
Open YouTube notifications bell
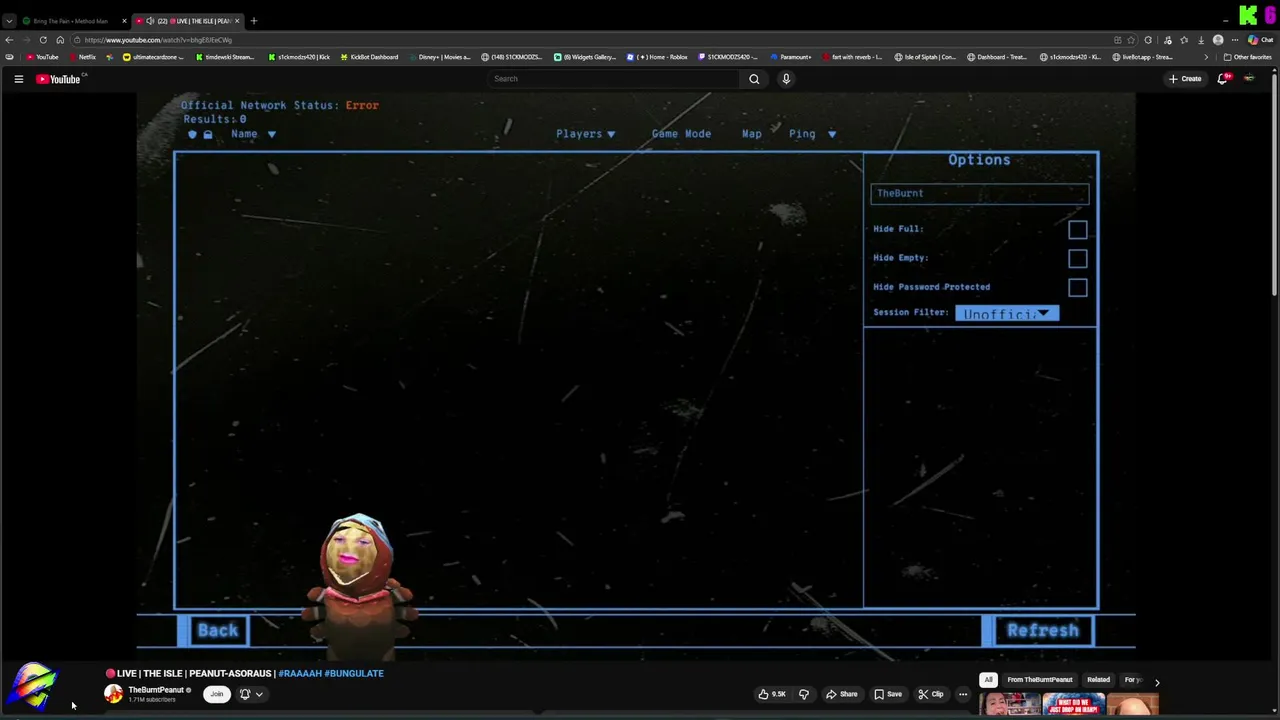click(x=1222, y=79)
